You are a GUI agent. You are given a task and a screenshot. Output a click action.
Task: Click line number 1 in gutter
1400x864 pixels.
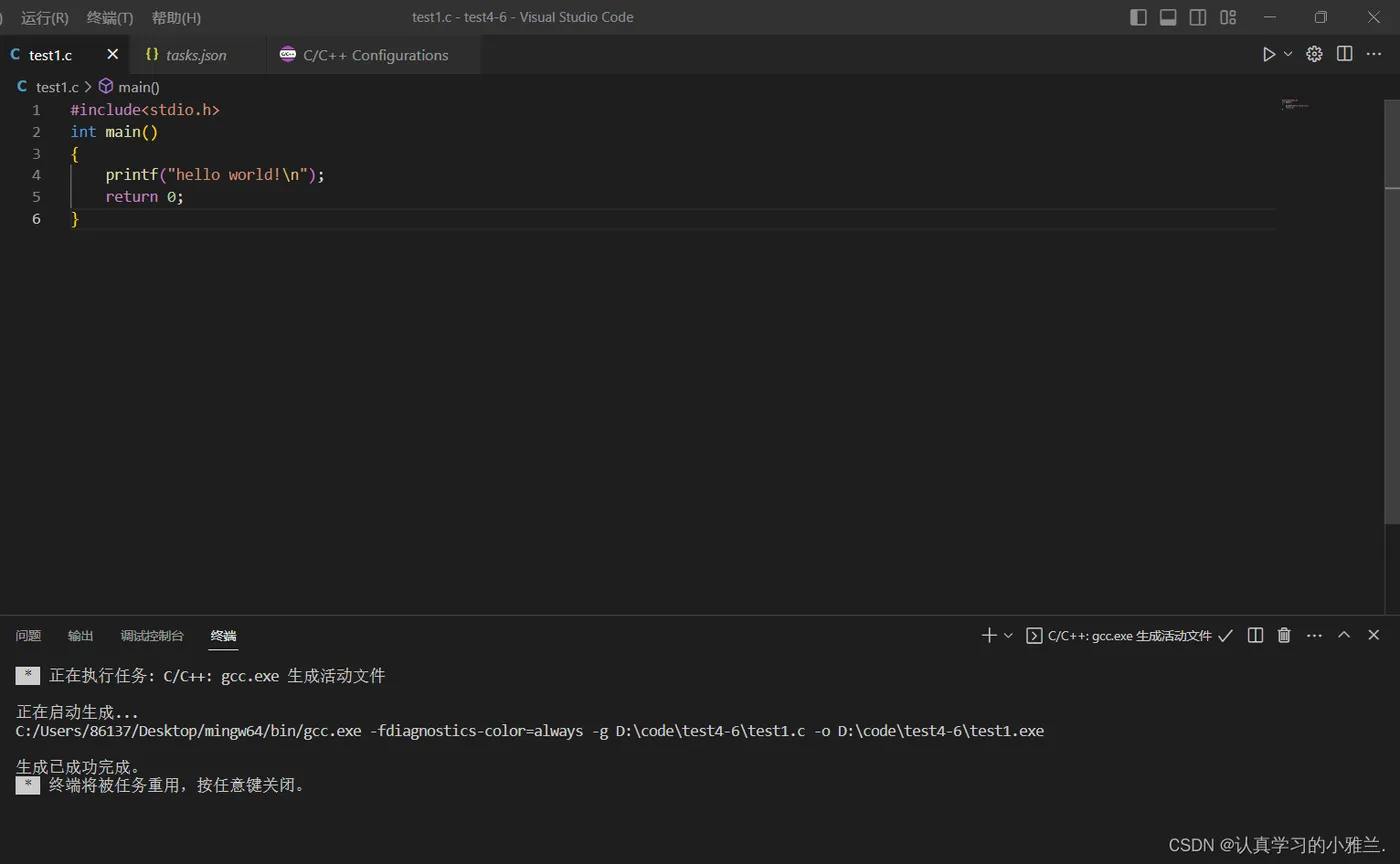tap(36, 110)
